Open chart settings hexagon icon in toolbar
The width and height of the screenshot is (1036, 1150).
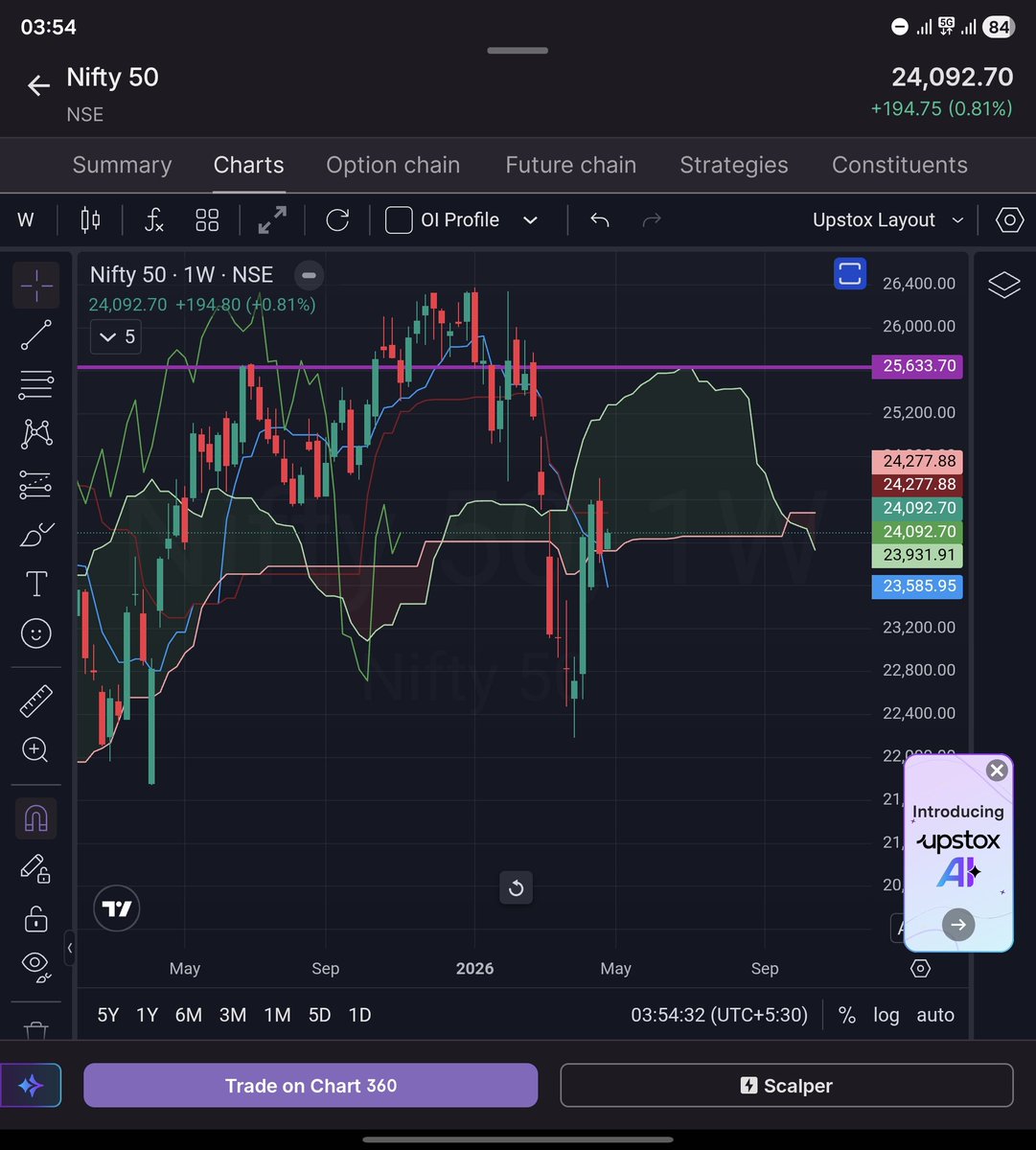tap(1009, 219)
